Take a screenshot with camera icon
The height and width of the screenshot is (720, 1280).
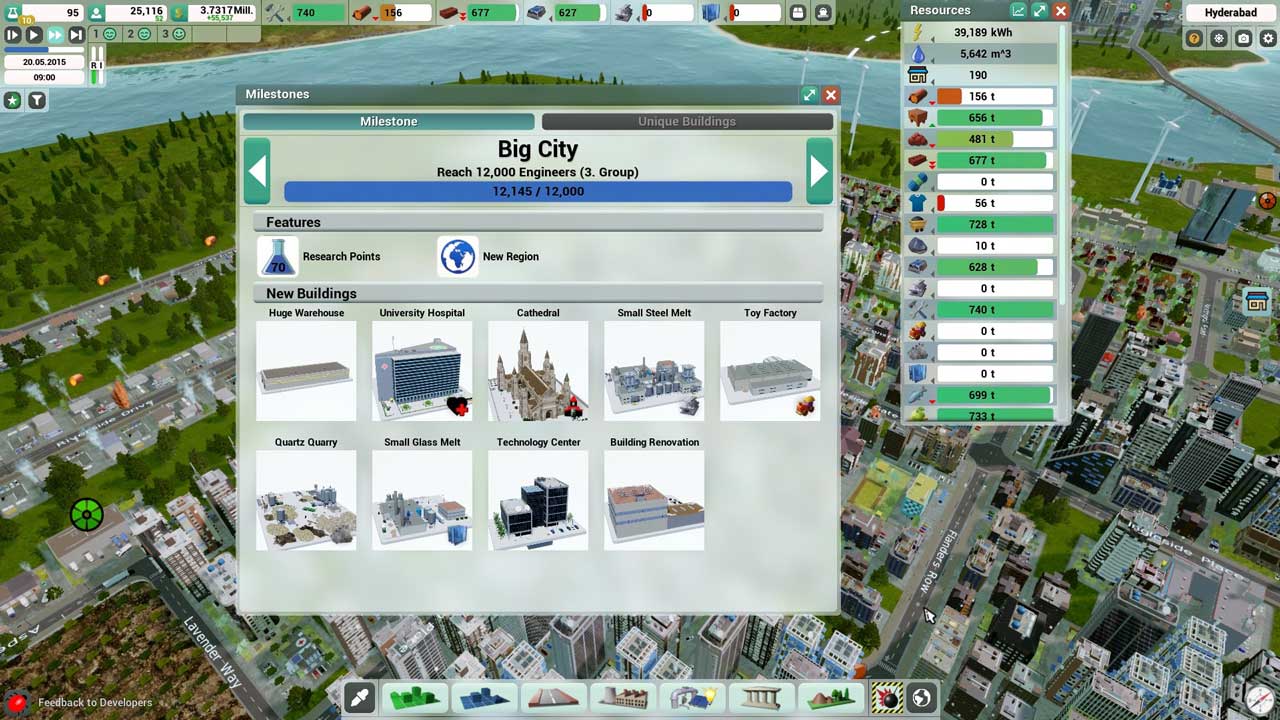(x=1243, y=39)
